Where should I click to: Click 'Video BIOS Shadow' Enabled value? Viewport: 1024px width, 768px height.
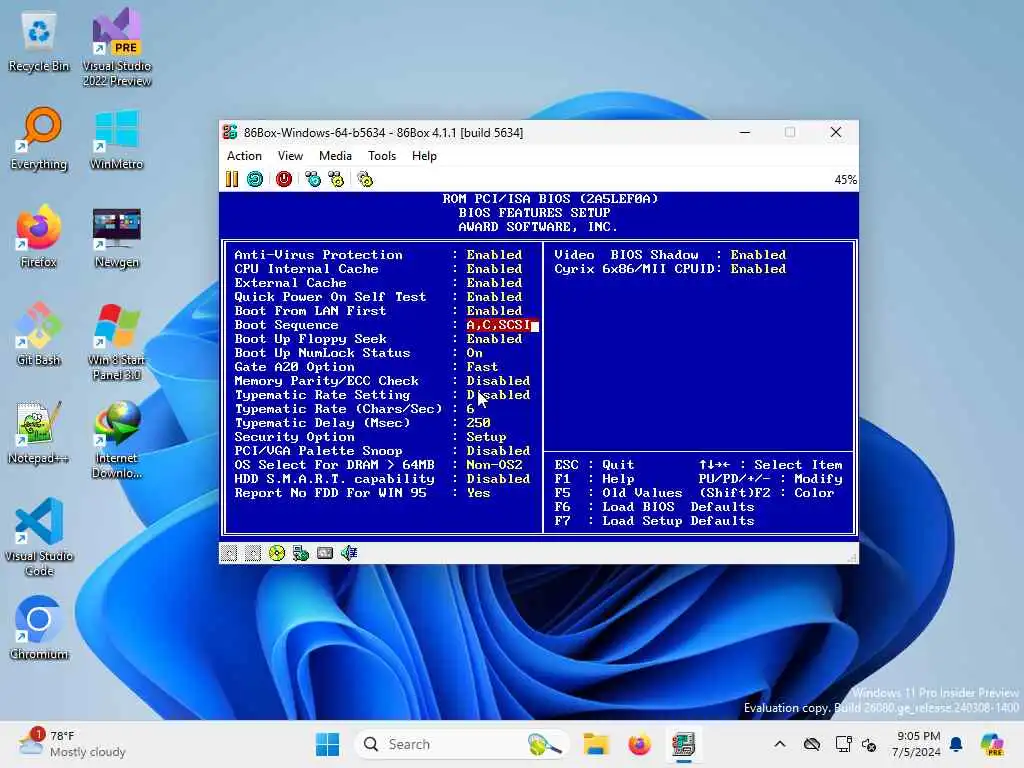tap(758, 255)
